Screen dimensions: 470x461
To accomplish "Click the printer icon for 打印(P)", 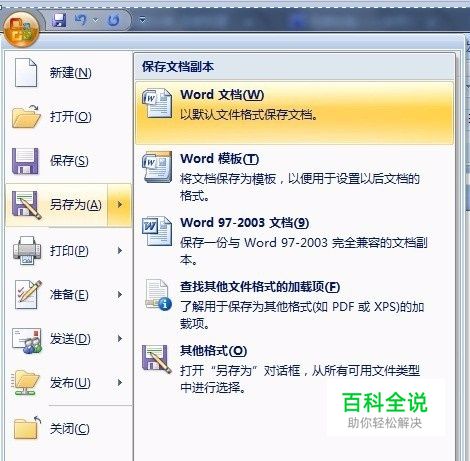I will pos(27,250).
